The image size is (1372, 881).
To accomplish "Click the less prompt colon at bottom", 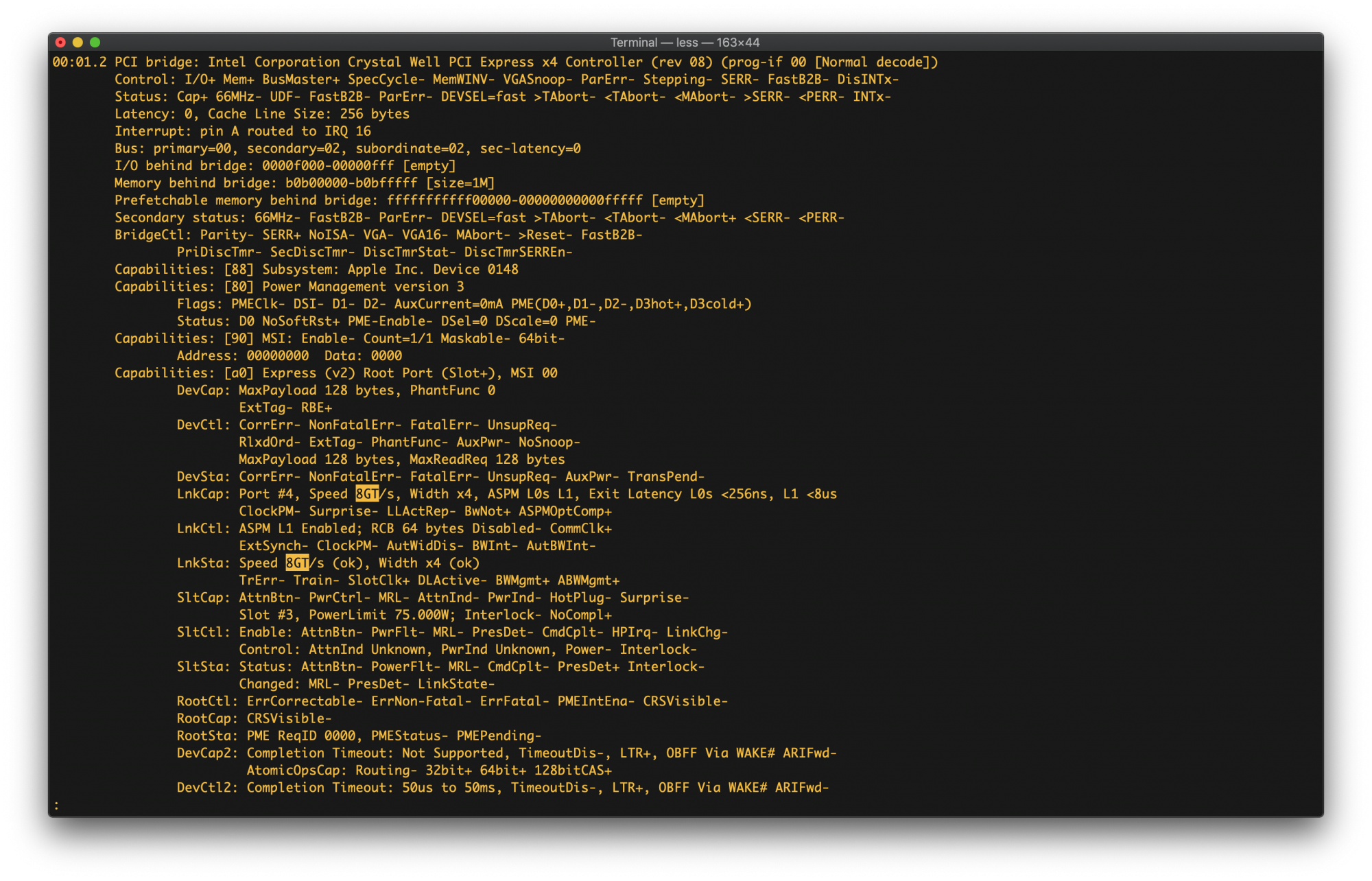I will [x=56, y=805].
